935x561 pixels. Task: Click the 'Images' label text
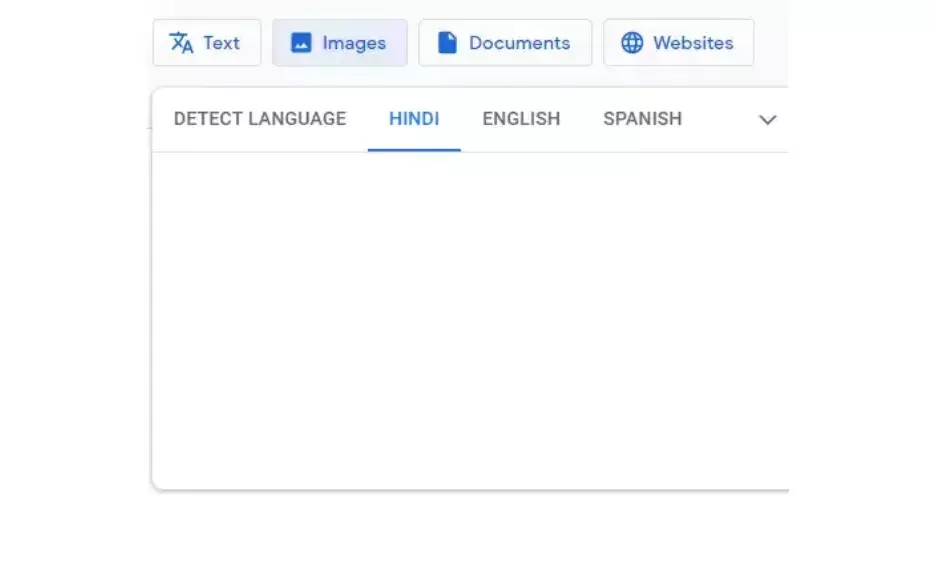354,43
